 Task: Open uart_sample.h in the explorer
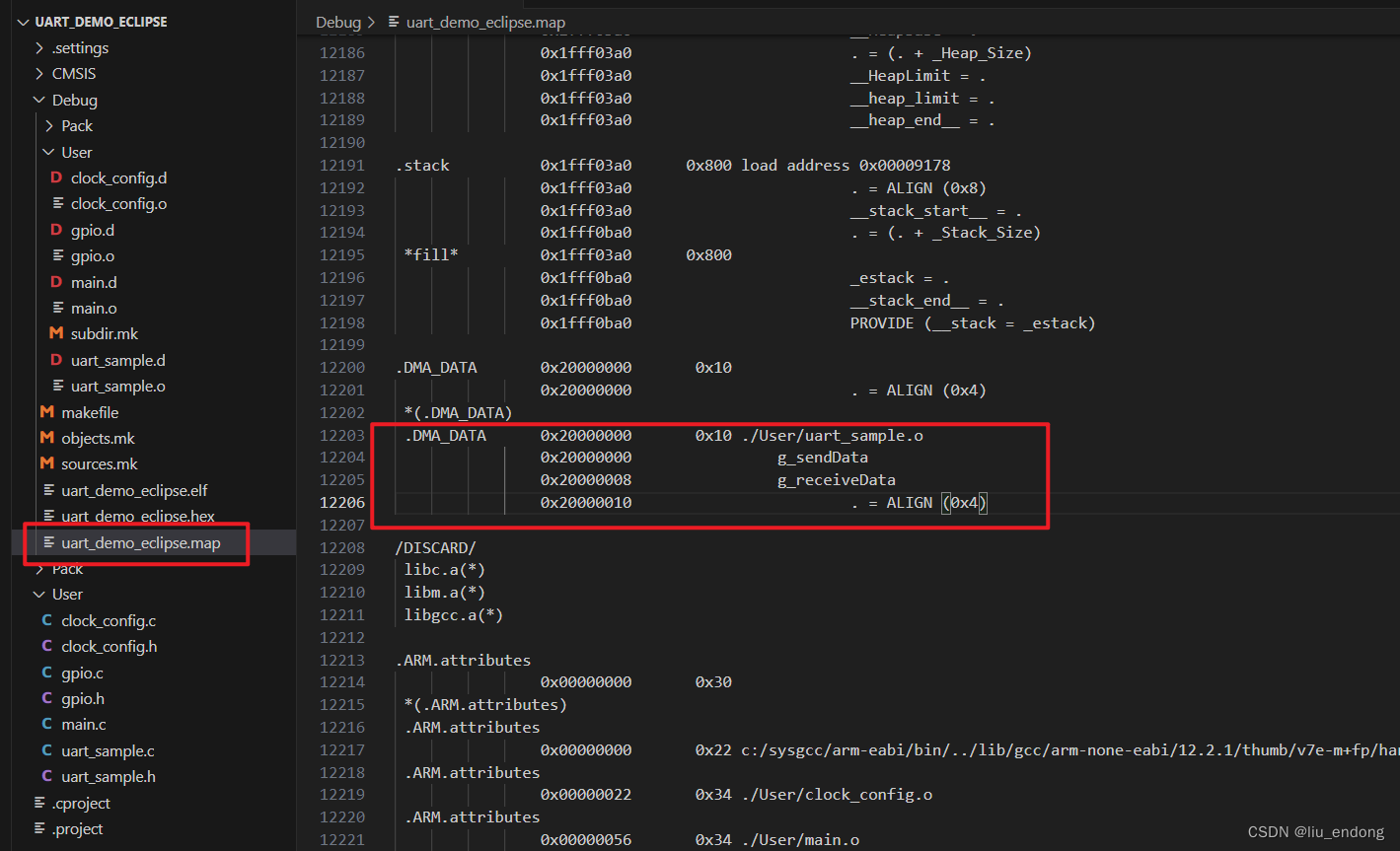[109, 776]
